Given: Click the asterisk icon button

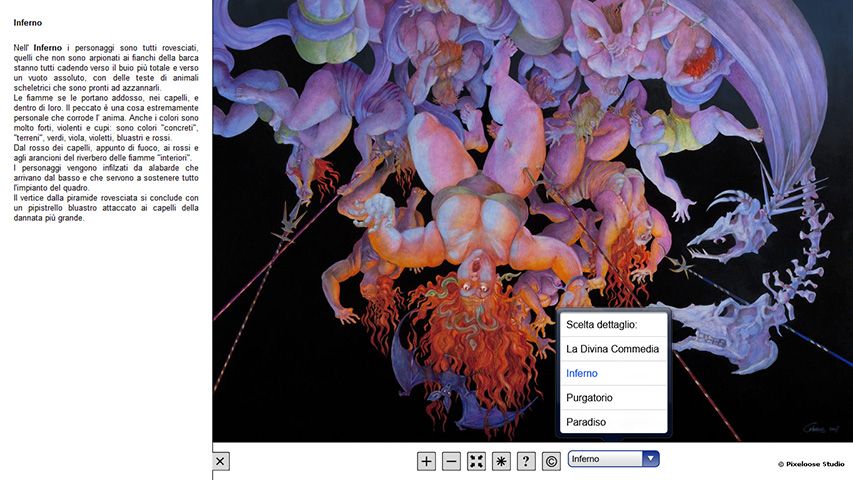Looking at the screenshot, I should click(501, 461).
